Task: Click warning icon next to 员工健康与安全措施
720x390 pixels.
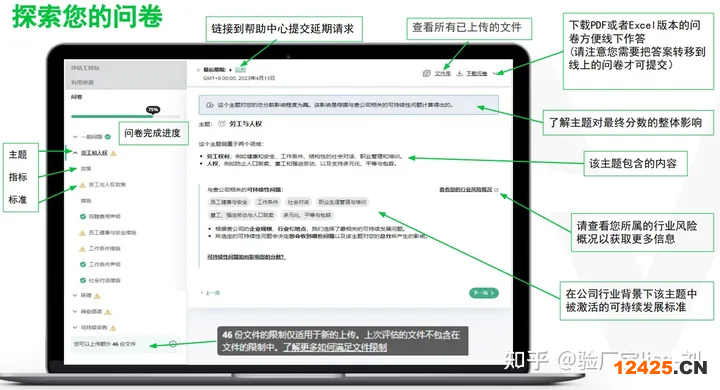Action: click(x=83, y=233)
